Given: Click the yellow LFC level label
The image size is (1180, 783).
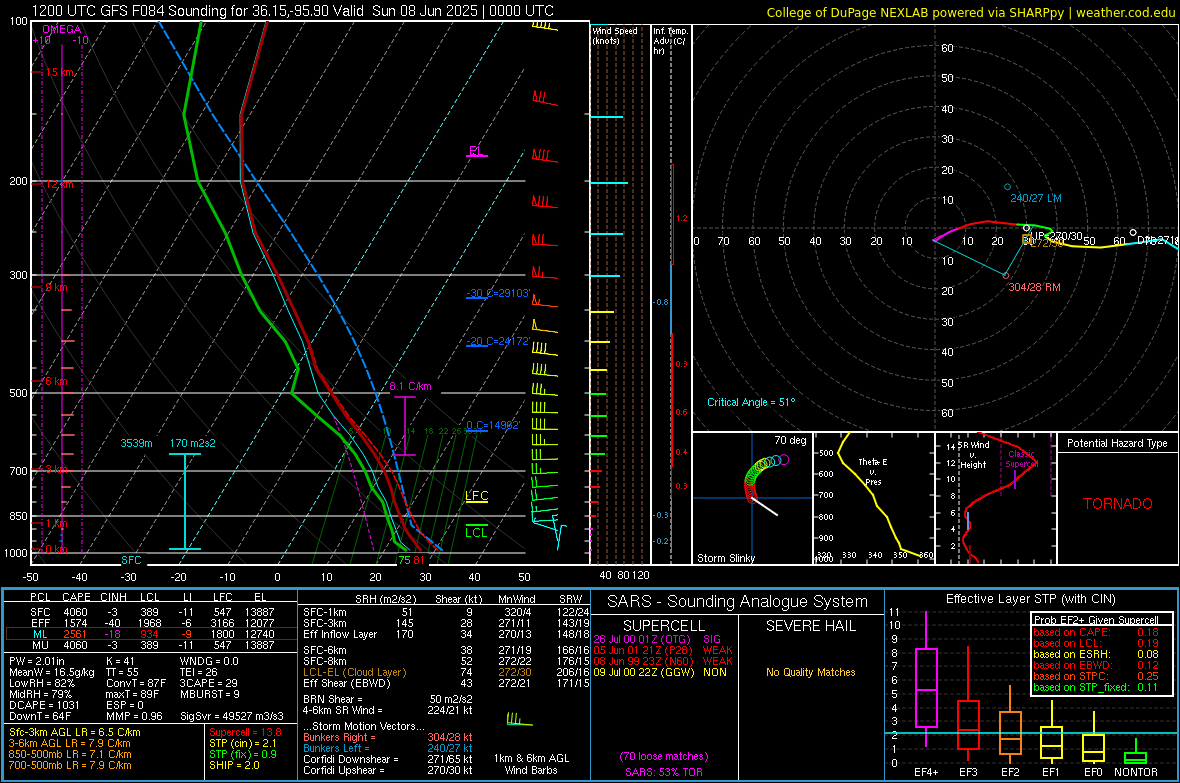Looking at the screenshot, I should pos(476,495).
